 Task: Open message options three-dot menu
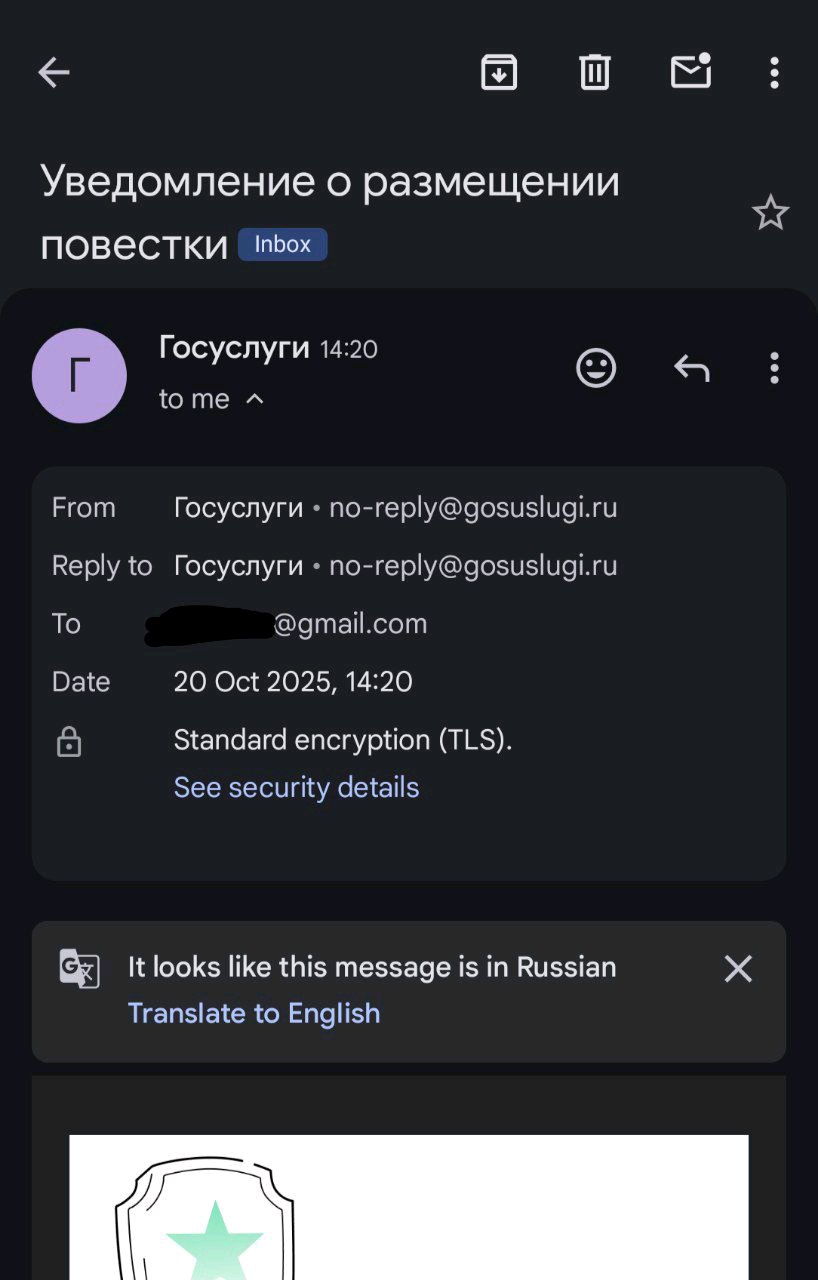point(774,369)
